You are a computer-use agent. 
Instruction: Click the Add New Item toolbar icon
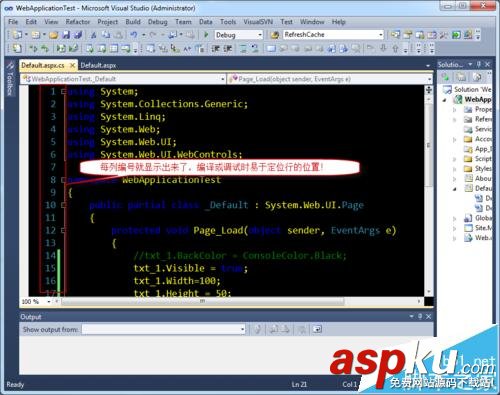(36, 35)
